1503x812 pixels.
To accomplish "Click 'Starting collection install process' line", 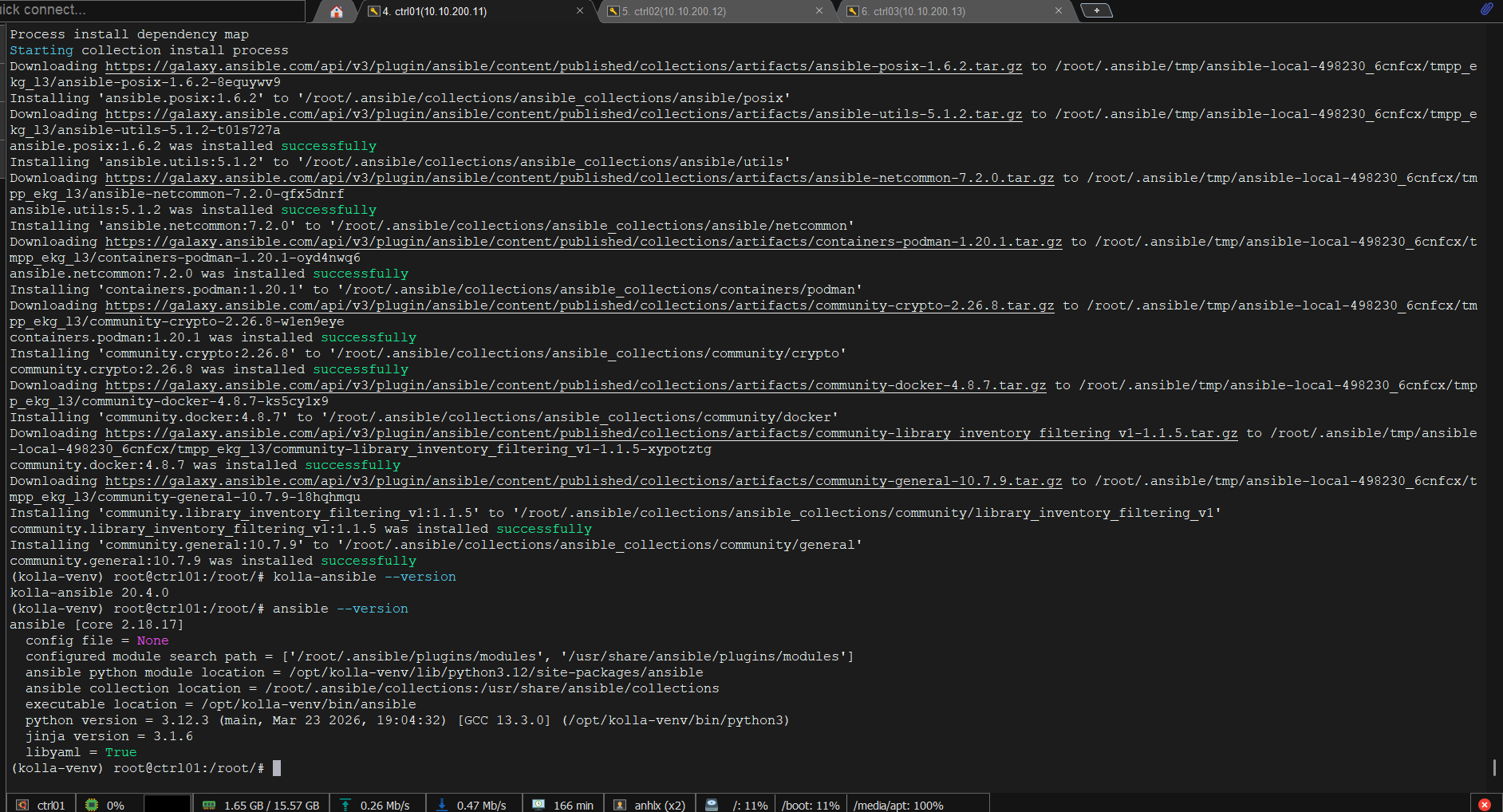I will coord(149,50).
